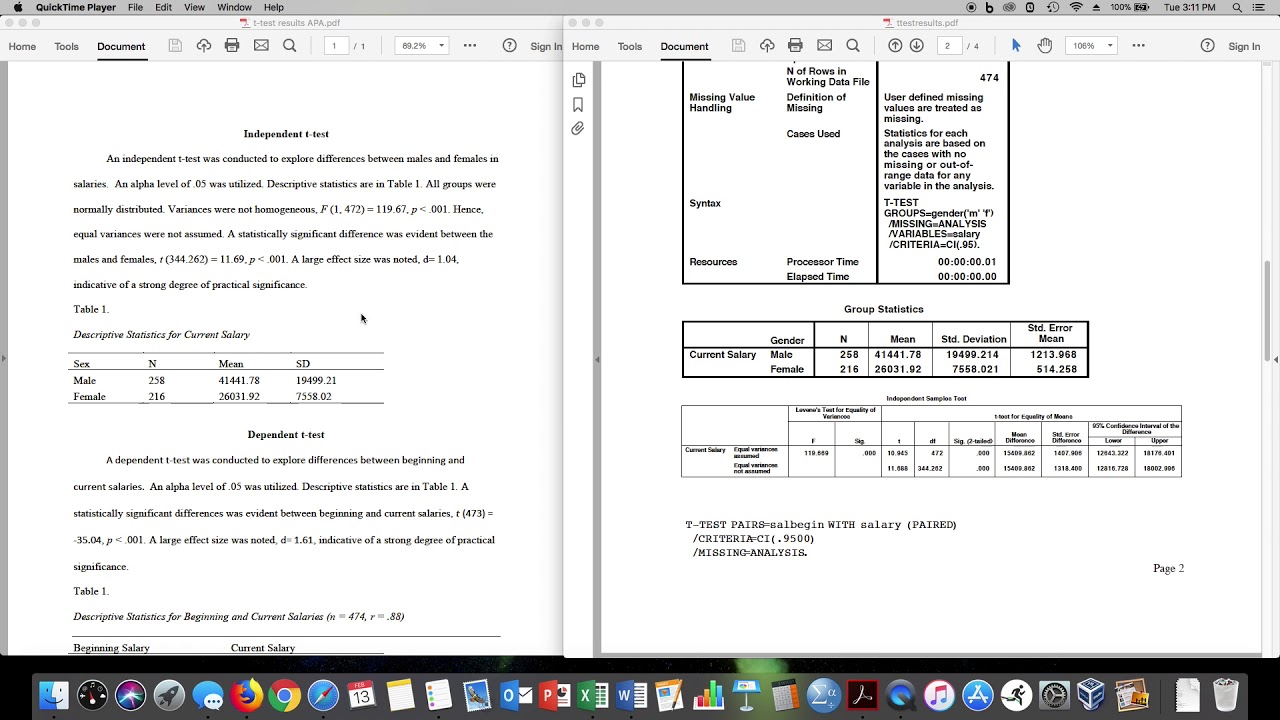Open Finder from the Dock
The width and height of the screenshot is (1280, 720).
click(x=54, y=695)
